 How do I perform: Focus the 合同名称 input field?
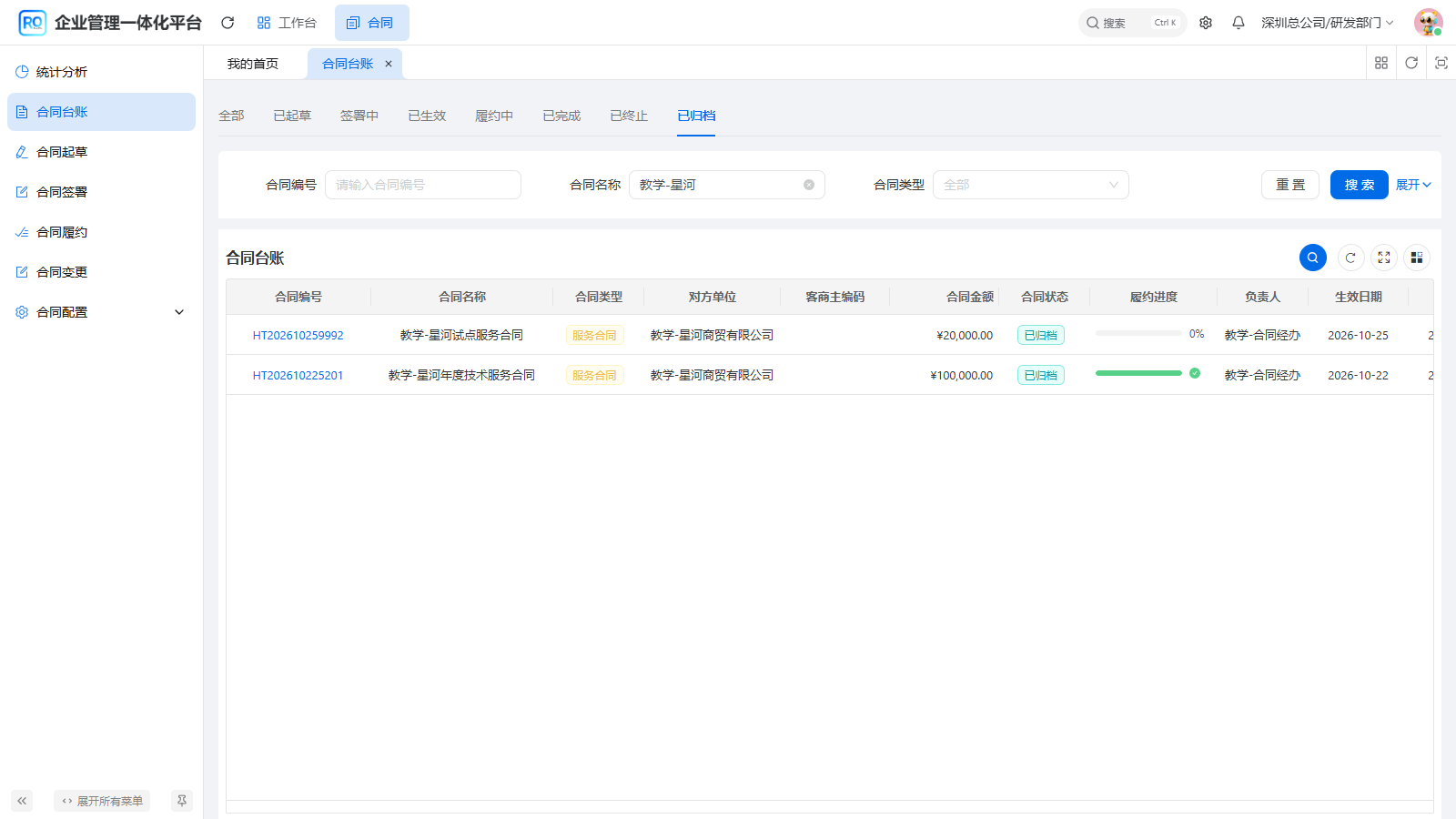click(x=727, y=185)
